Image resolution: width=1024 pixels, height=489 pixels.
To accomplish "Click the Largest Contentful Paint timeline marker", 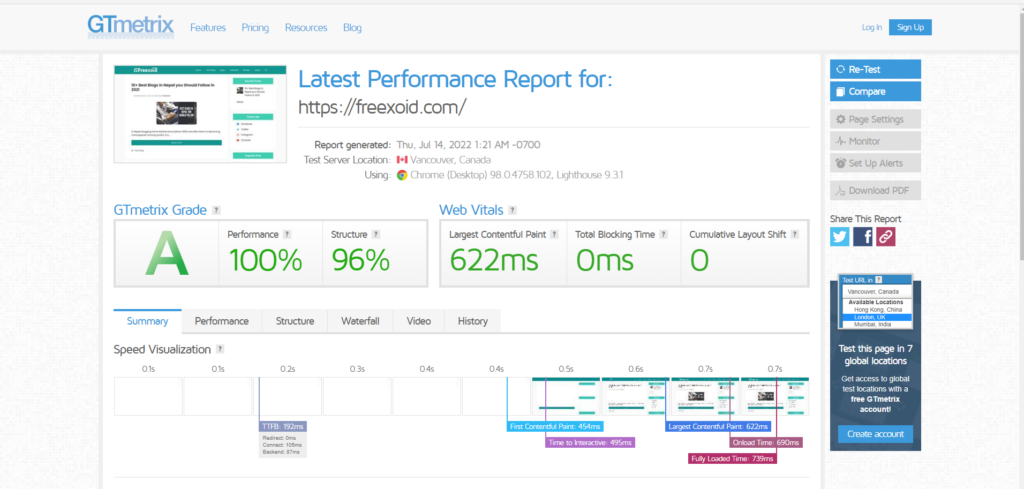I will (x=718, y=426).
